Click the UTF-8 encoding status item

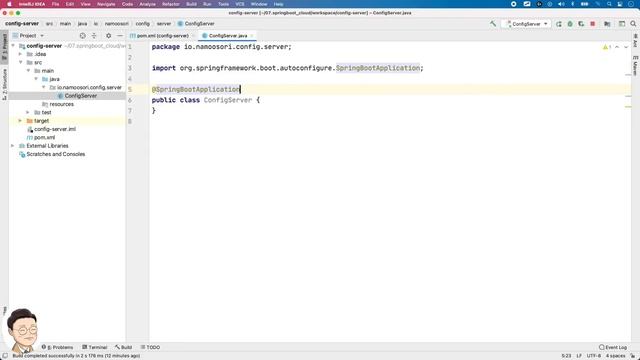pos(593,356)
